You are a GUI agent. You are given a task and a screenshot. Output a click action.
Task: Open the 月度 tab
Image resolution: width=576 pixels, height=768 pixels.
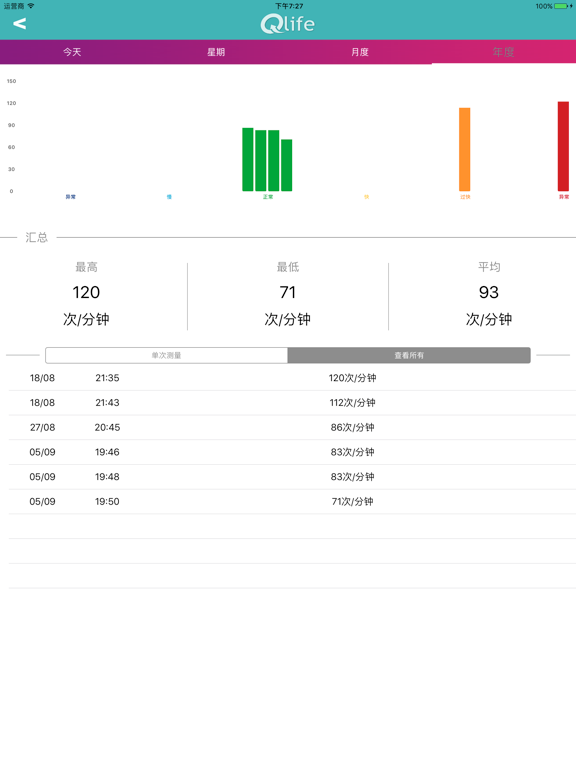[360, 52]
